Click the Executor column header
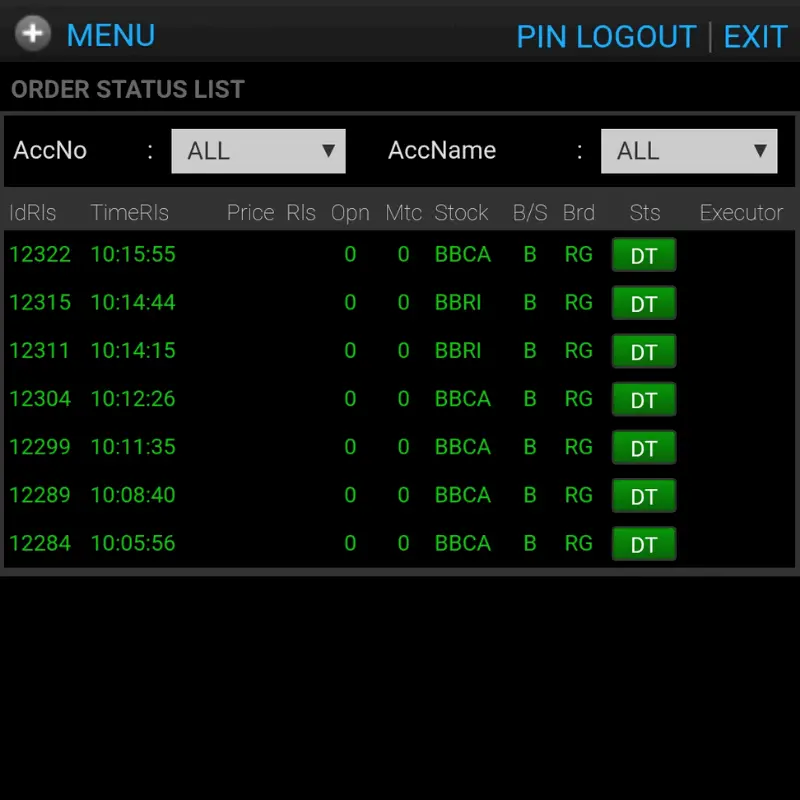This screenshot has width=800, height=800. click(x=741, y=212)
